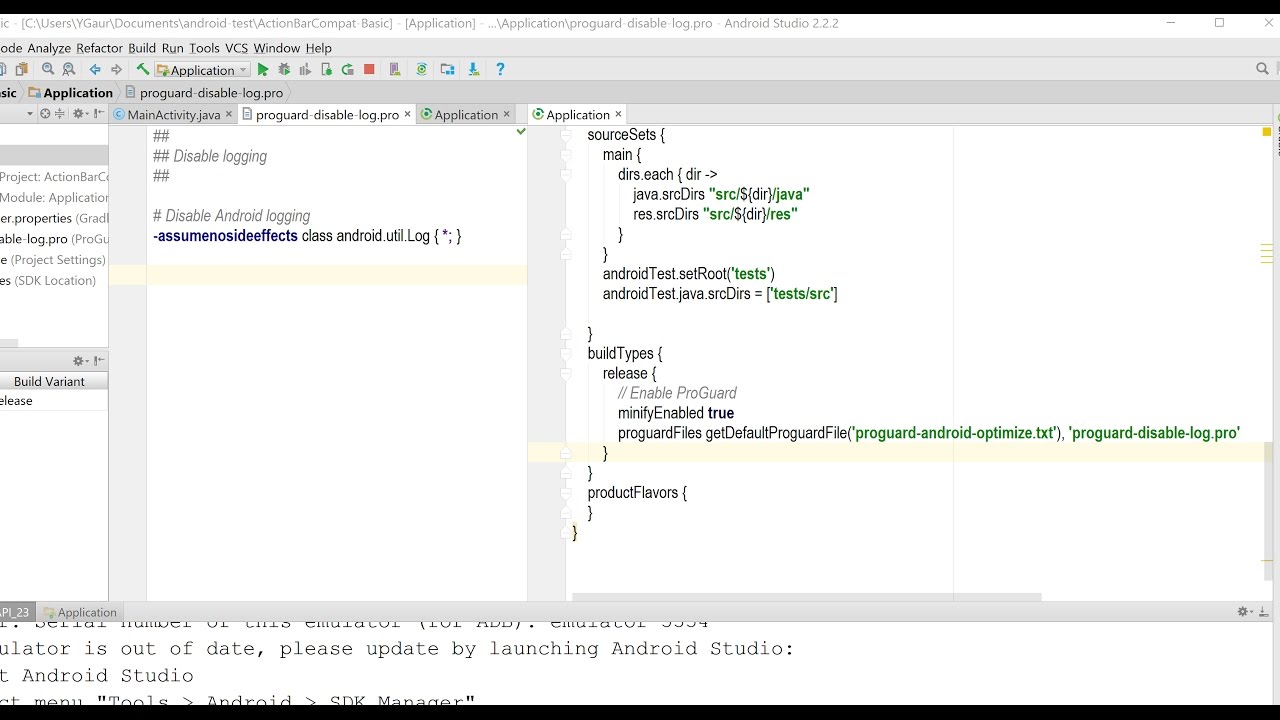The height and width of the screenshot is (720, 1280).
Task: Stop the running app with red square
Action: [x=369, y=70]
